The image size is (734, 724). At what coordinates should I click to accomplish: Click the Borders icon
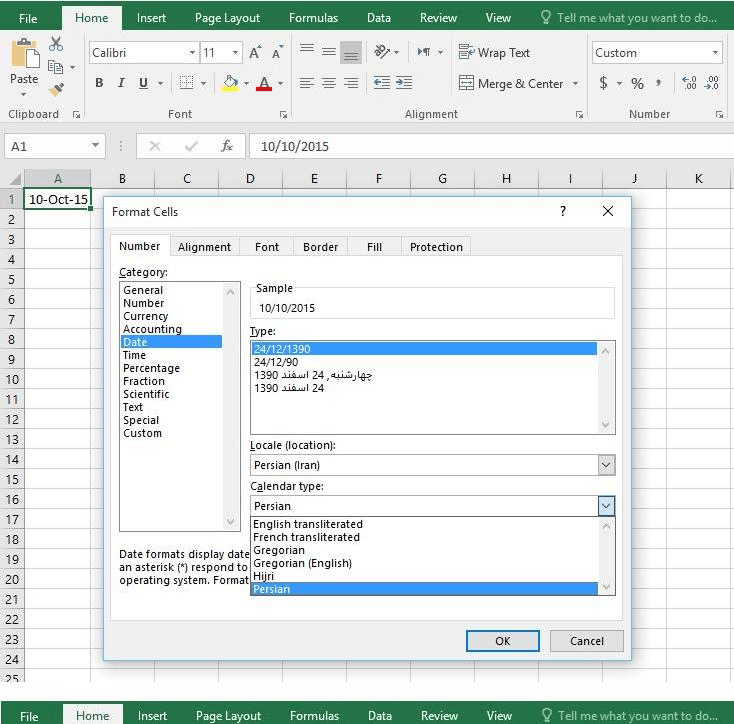click(186, 83)
